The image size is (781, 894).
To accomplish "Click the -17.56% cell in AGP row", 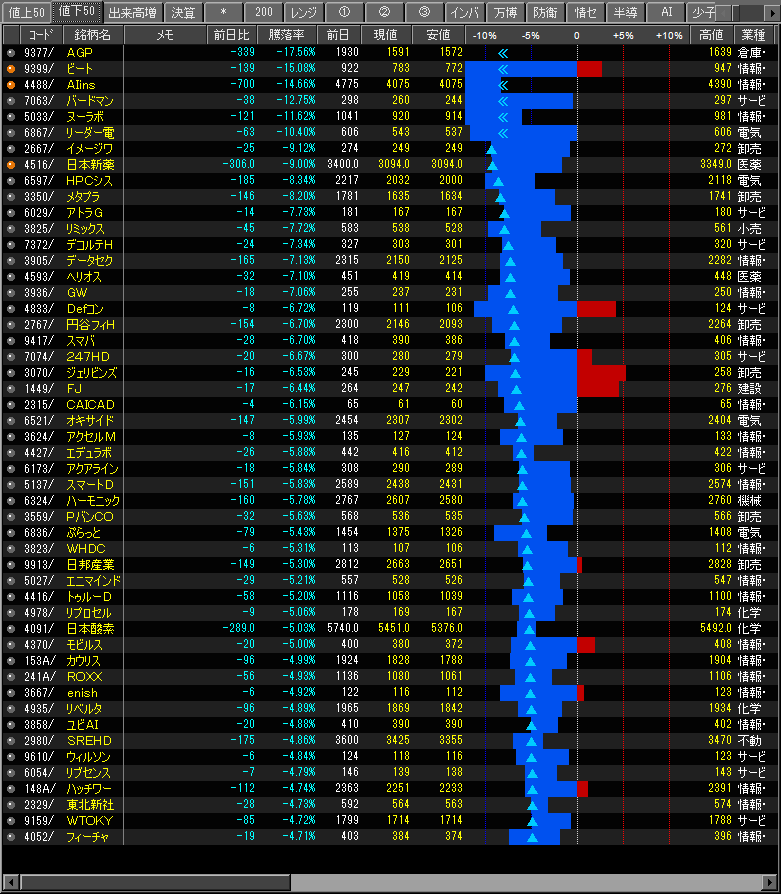I will (x=296, y=52).
